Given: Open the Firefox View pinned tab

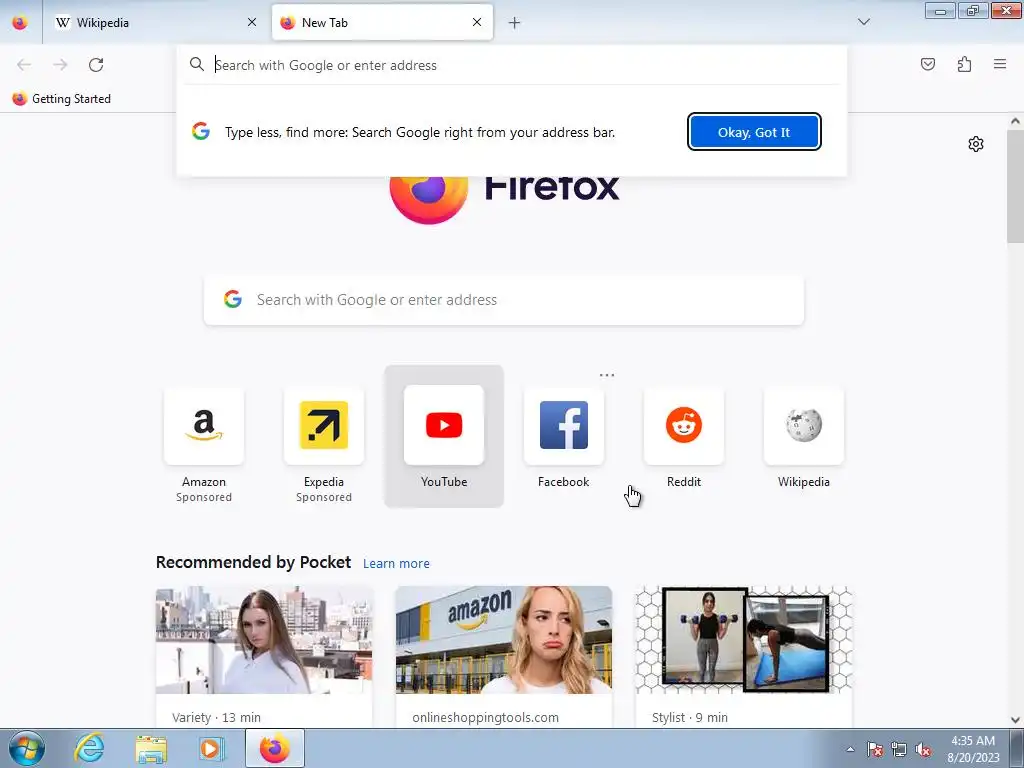Looking at the screenshot, I should tap(20, 22).
